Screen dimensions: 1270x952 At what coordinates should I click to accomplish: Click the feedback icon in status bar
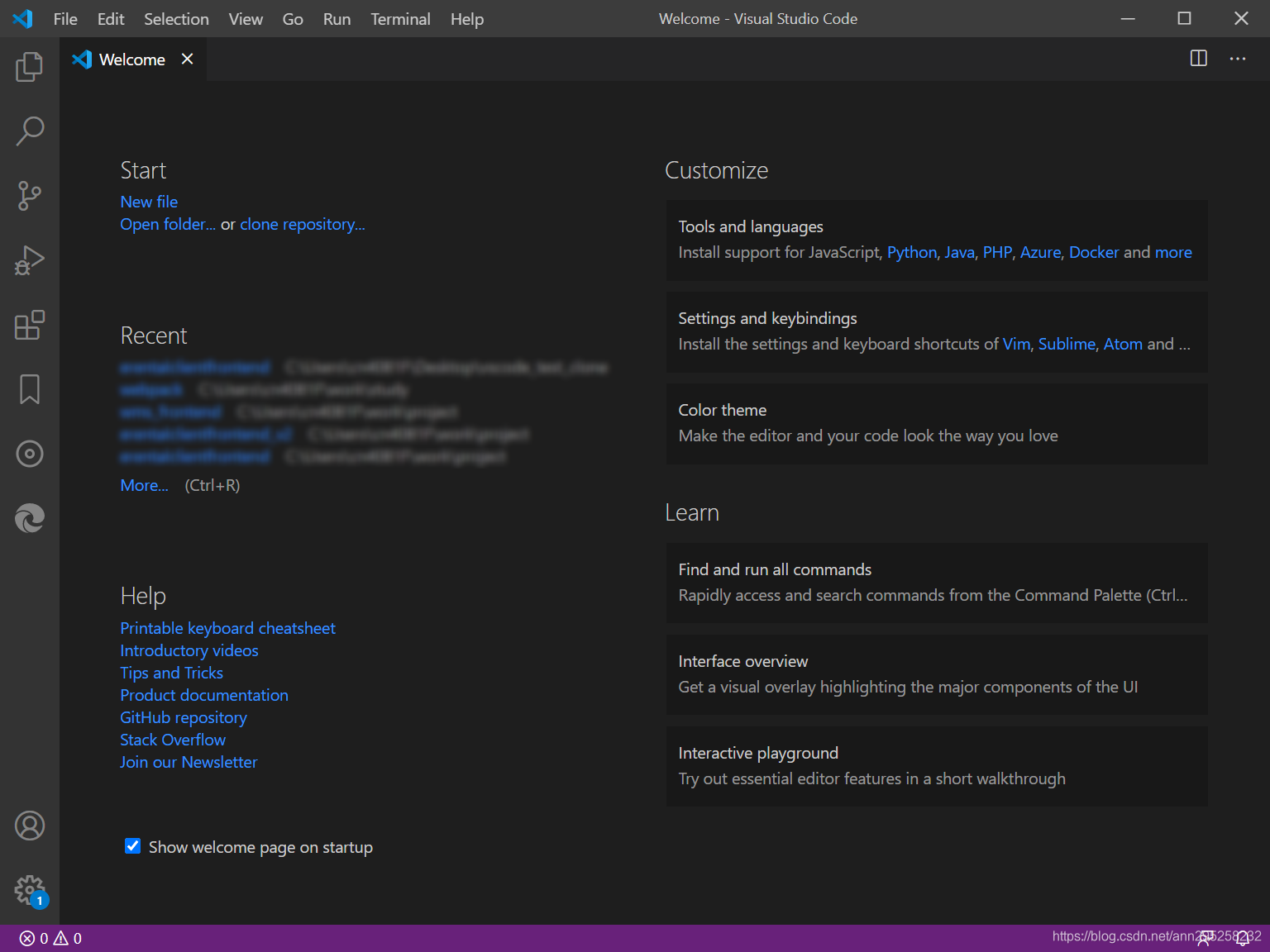pyautogui.click(x=1206, y=938)
